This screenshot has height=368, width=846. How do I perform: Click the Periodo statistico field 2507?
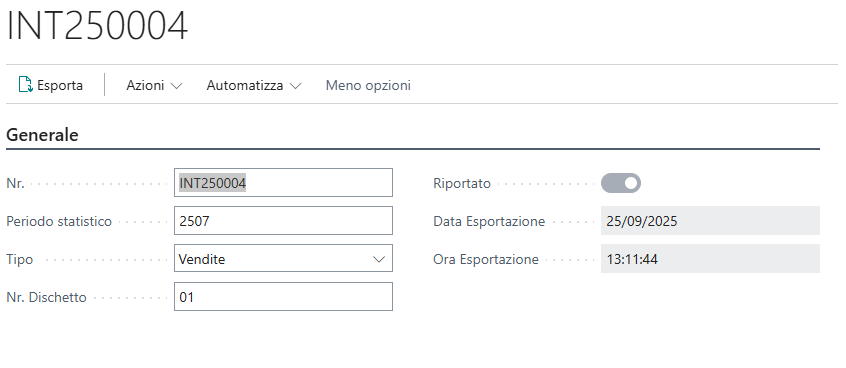pos(283,221)
